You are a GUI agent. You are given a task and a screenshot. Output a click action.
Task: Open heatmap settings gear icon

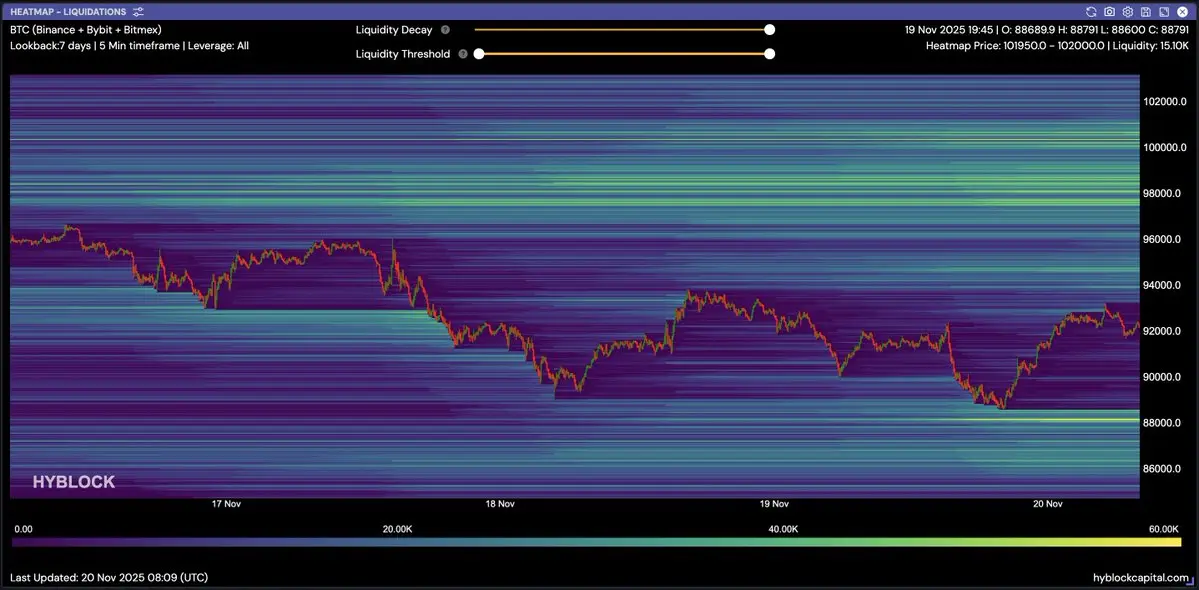click(1128, 12)
